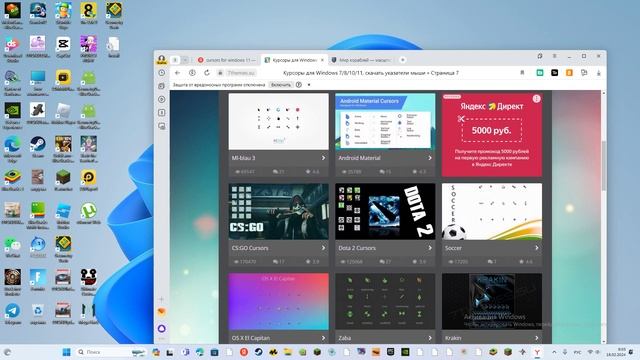Open the Dota 2 cursor pack thumbnail
The width and height of the screenshot is (640, 360).
[x=385, y=211]
